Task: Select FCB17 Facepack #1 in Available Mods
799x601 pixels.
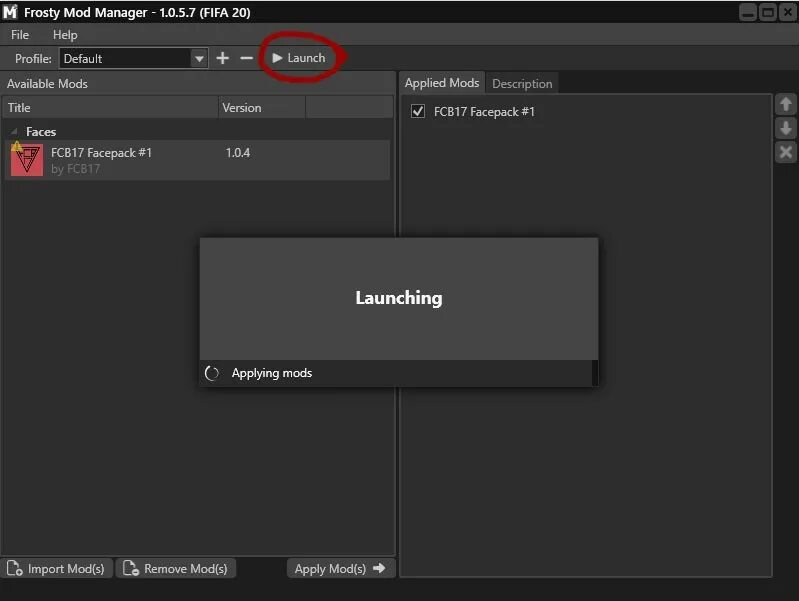Action: point(198,160)
